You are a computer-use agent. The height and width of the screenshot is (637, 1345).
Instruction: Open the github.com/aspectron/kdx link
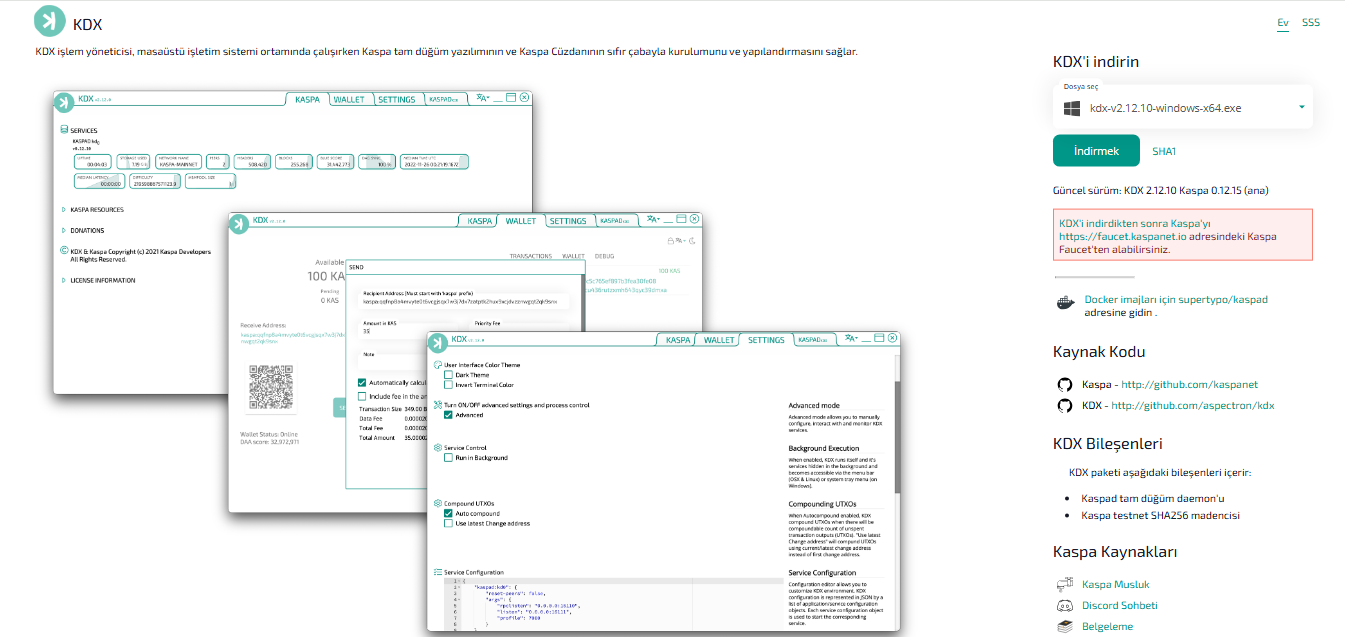tap(1193, 406)
